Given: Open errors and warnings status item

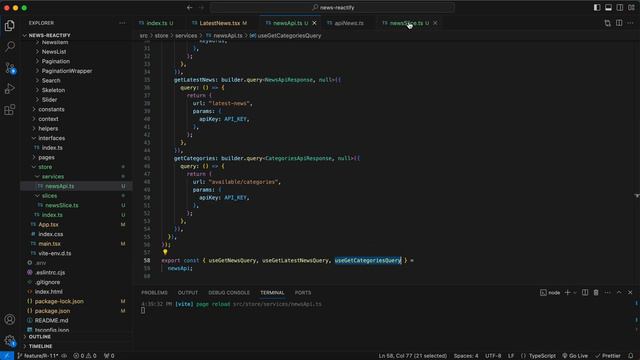Looking at the screenshot, I should 85,356.
